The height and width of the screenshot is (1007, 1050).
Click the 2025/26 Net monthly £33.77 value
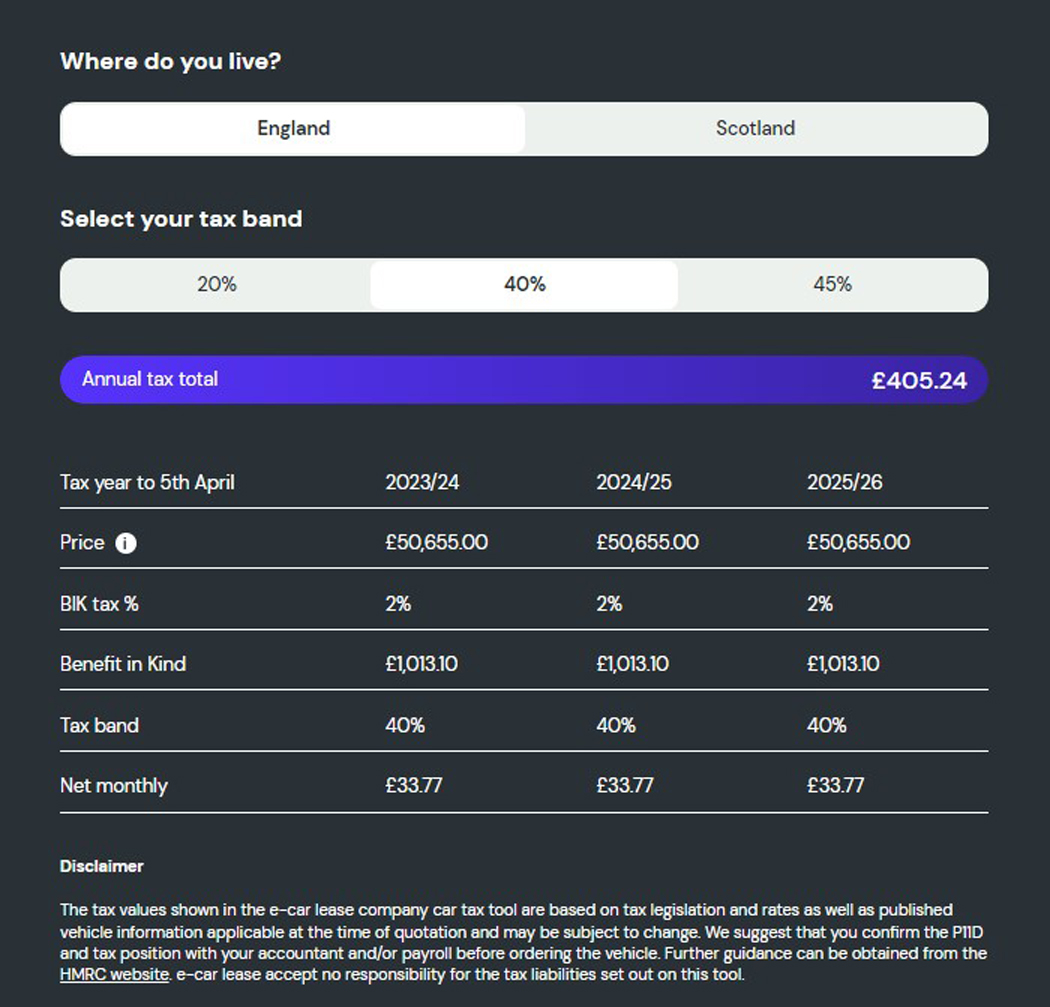click(x=836, y=785)
